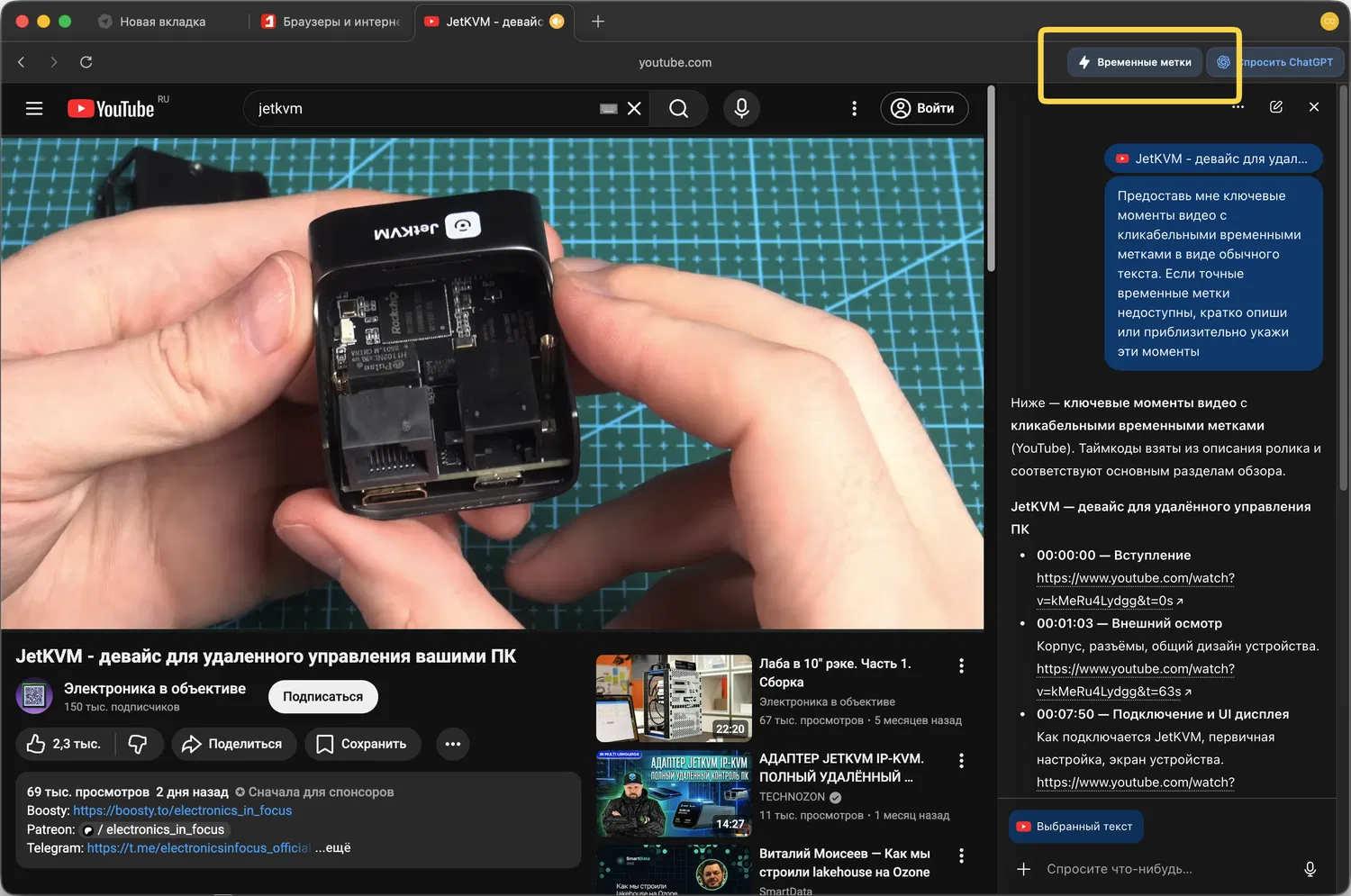1351x896 pixels.
Task: Open the ChatGPT sidebar more options menu
Action: pyautogui.click(x=1238, y=107)
